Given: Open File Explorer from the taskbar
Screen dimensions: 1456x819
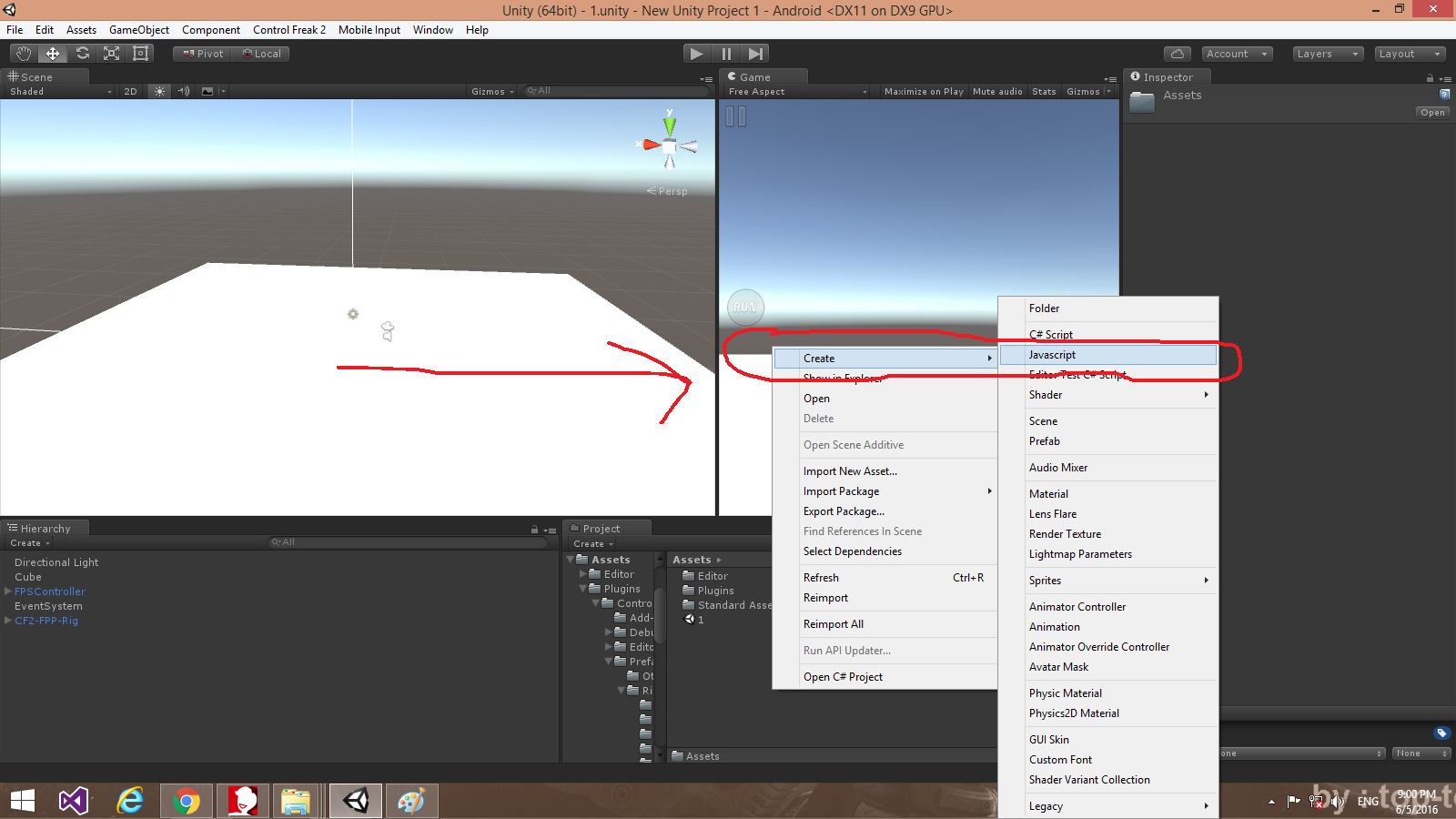Looking at the screenshot, I should tap(296, 801).
